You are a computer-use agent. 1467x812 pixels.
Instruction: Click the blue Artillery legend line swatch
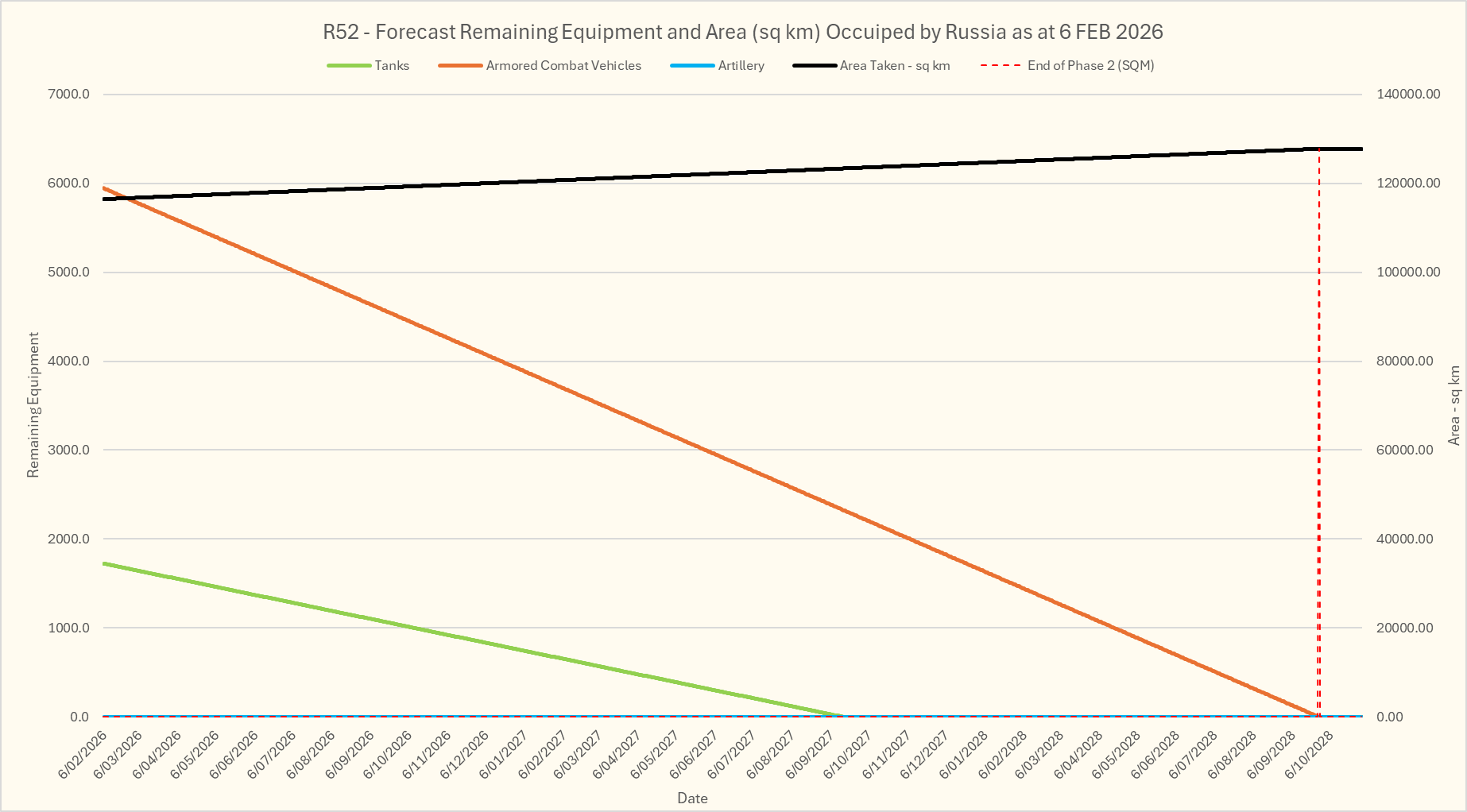pyautogui.click(x=692, y=66)
